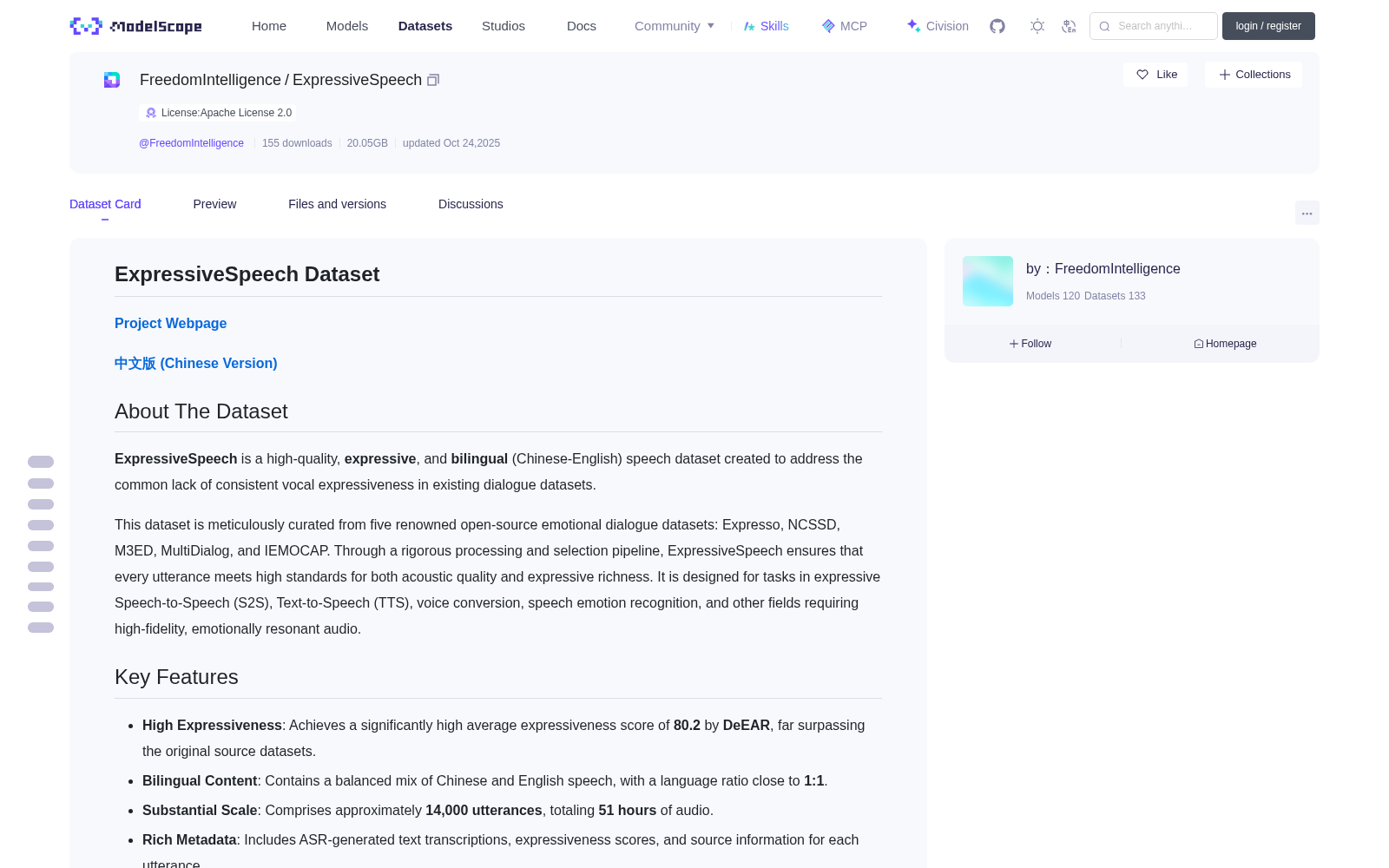Expand the Community dropdown menu
This screenshot has height=868, width=1389.
point(675,26)
